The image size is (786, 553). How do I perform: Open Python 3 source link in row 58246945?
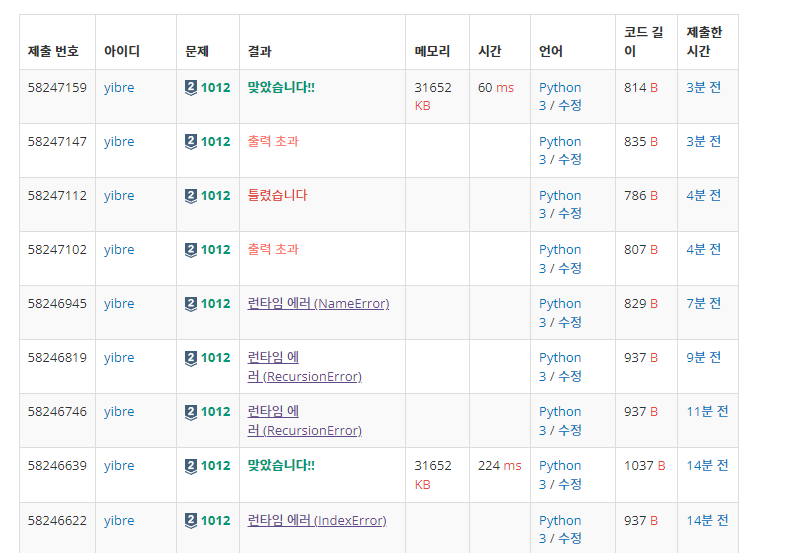[560, 313]
